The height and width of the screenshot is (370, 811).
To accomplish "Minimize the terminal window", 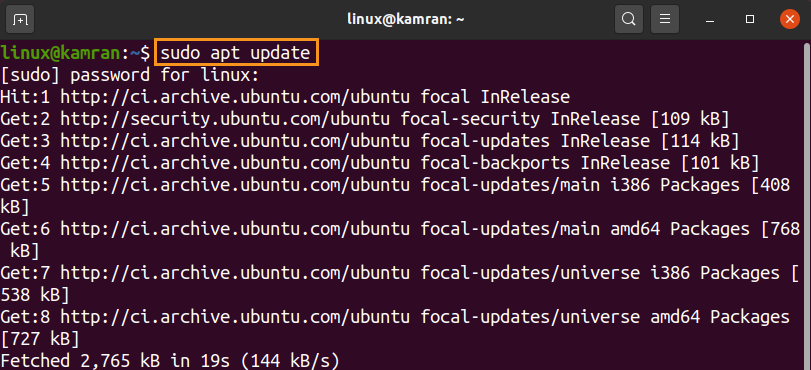I will (x=711, y=20).
